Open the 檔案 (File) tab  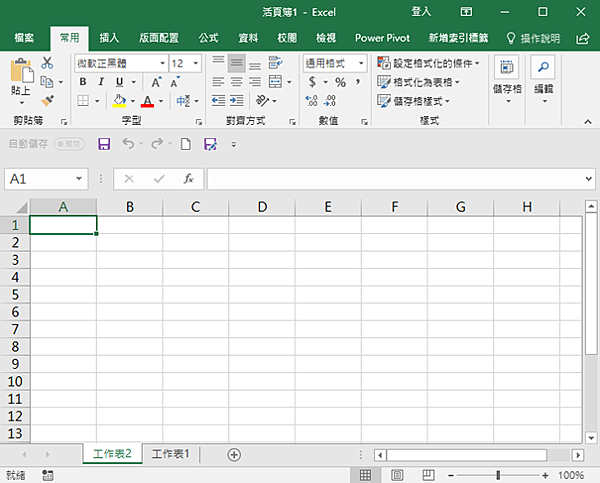[24, 38]
